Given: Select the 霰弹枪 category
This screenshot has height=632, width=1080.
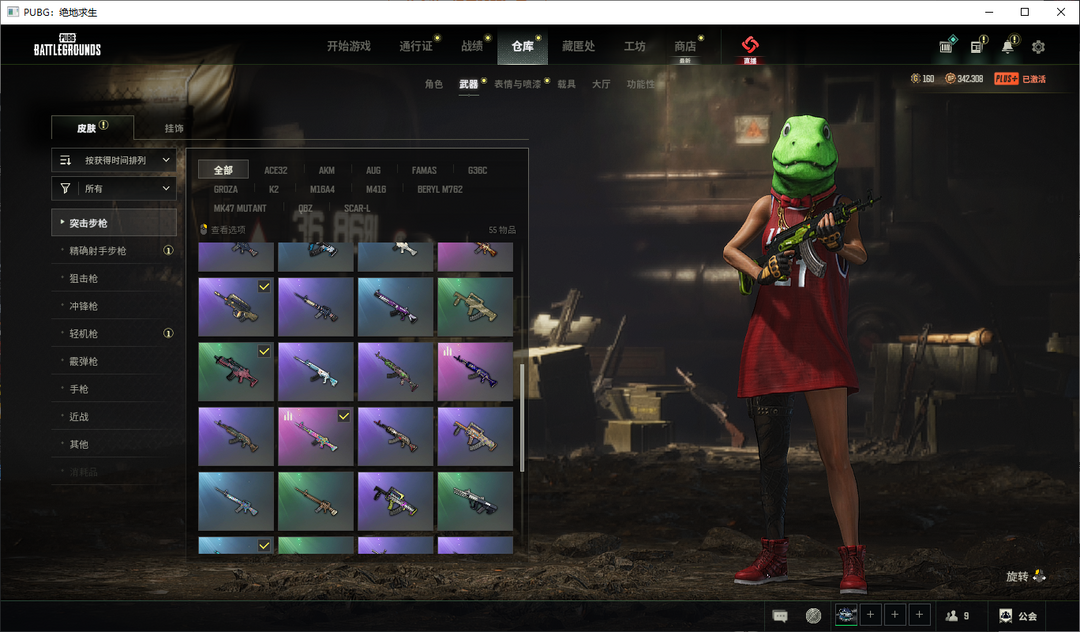Looking at the screenshot, I should 114,361.
